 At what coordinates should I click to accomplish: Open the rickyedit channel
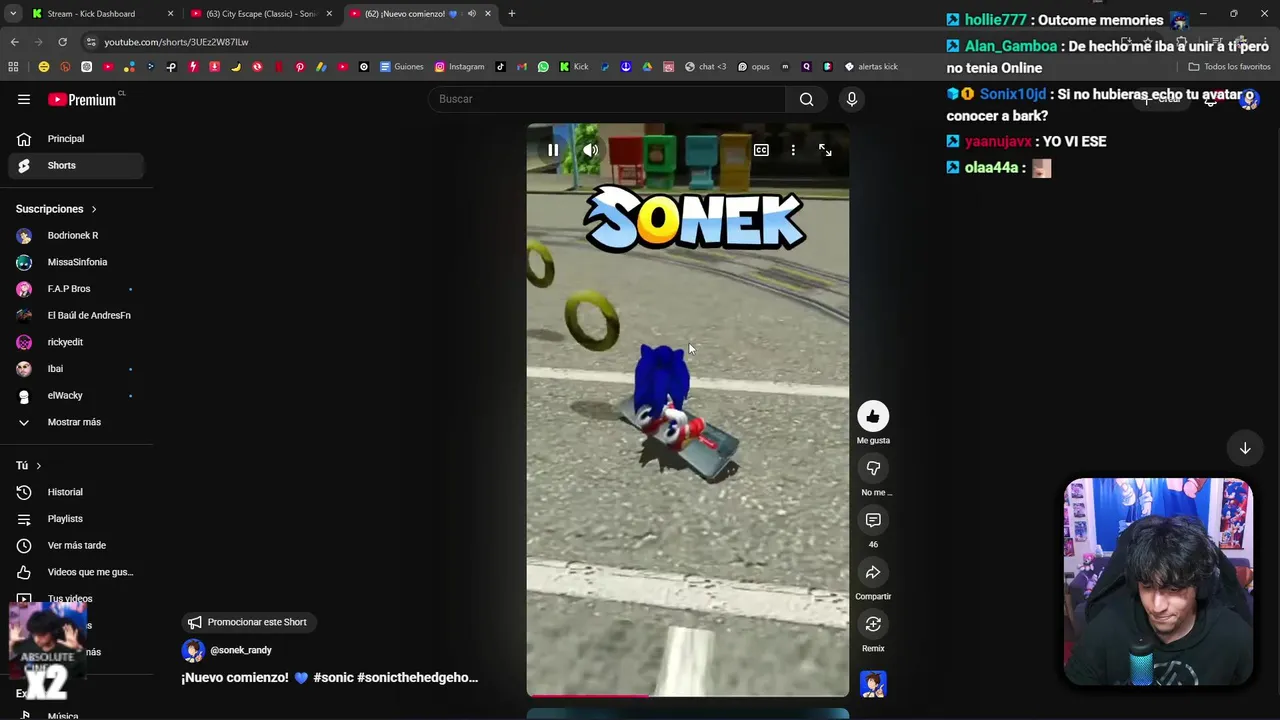click(76, 342)
